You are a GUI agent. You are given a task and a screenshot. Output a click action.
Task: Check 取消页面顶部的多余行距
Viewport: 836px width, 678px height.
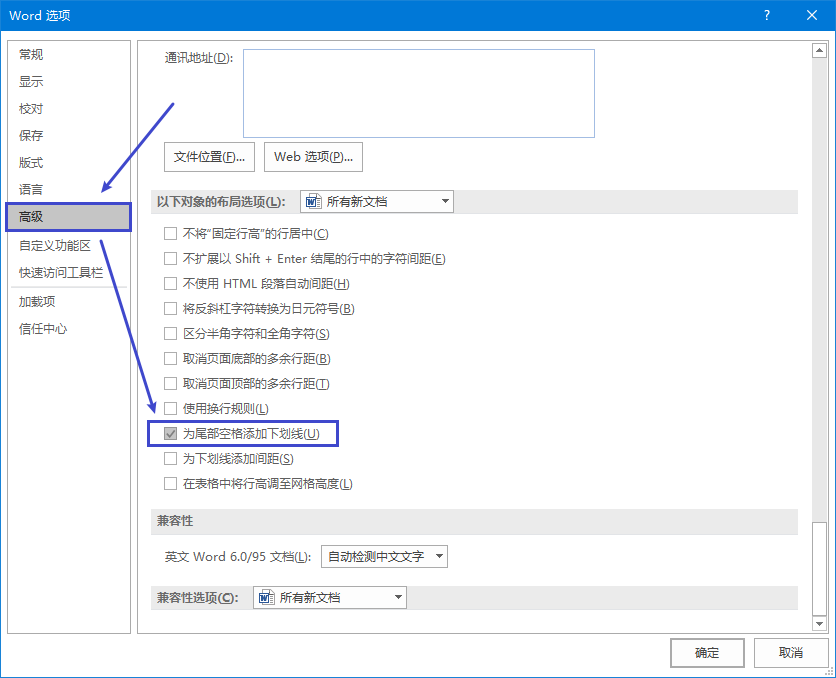(x=171, y=384)
